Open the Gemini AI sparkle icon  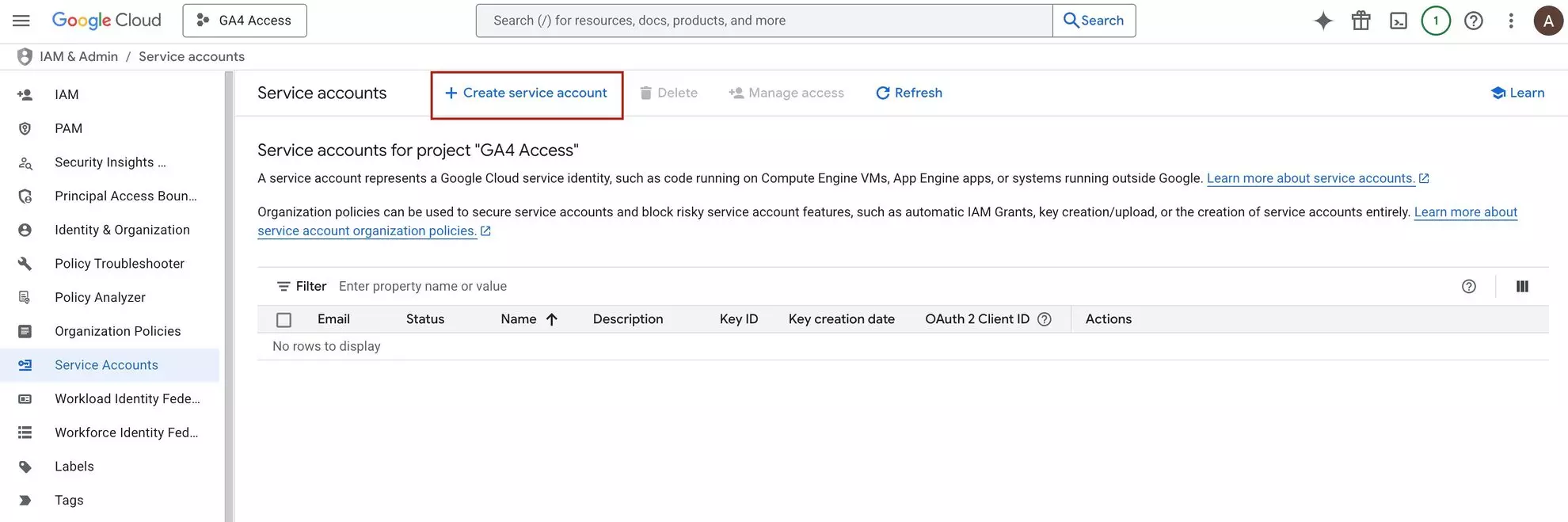(1323, 21)
